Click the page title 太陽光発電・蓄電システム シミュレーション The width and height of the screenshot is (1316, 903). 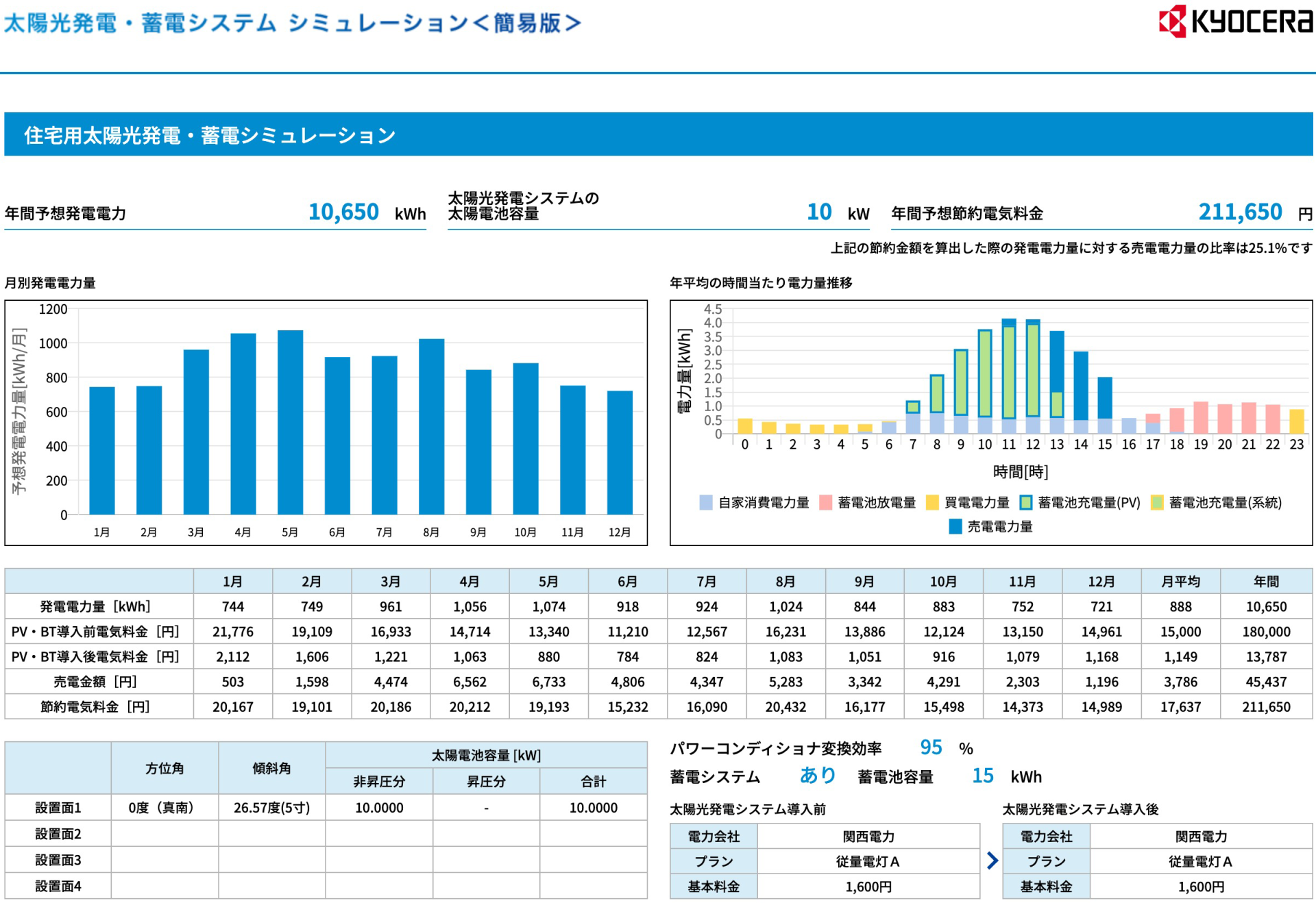293,23
